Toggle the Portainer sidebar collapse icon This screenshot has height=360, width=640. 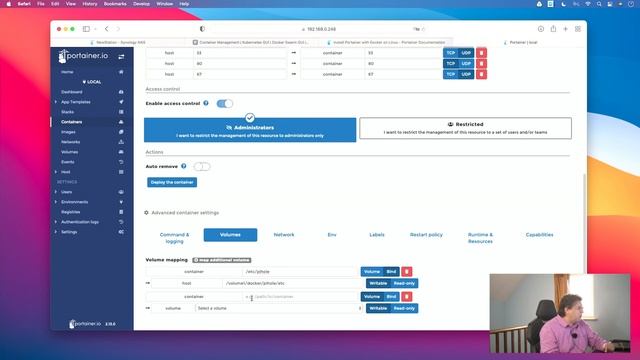pos(121,57)
